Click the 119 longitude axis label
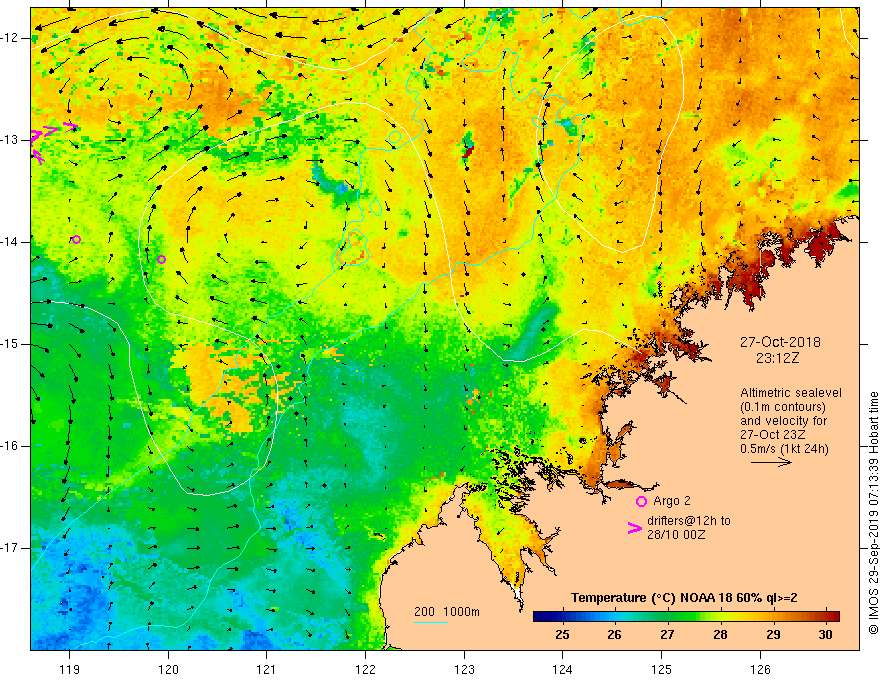This screenshot has width=880, height=680. click(70, 669)
